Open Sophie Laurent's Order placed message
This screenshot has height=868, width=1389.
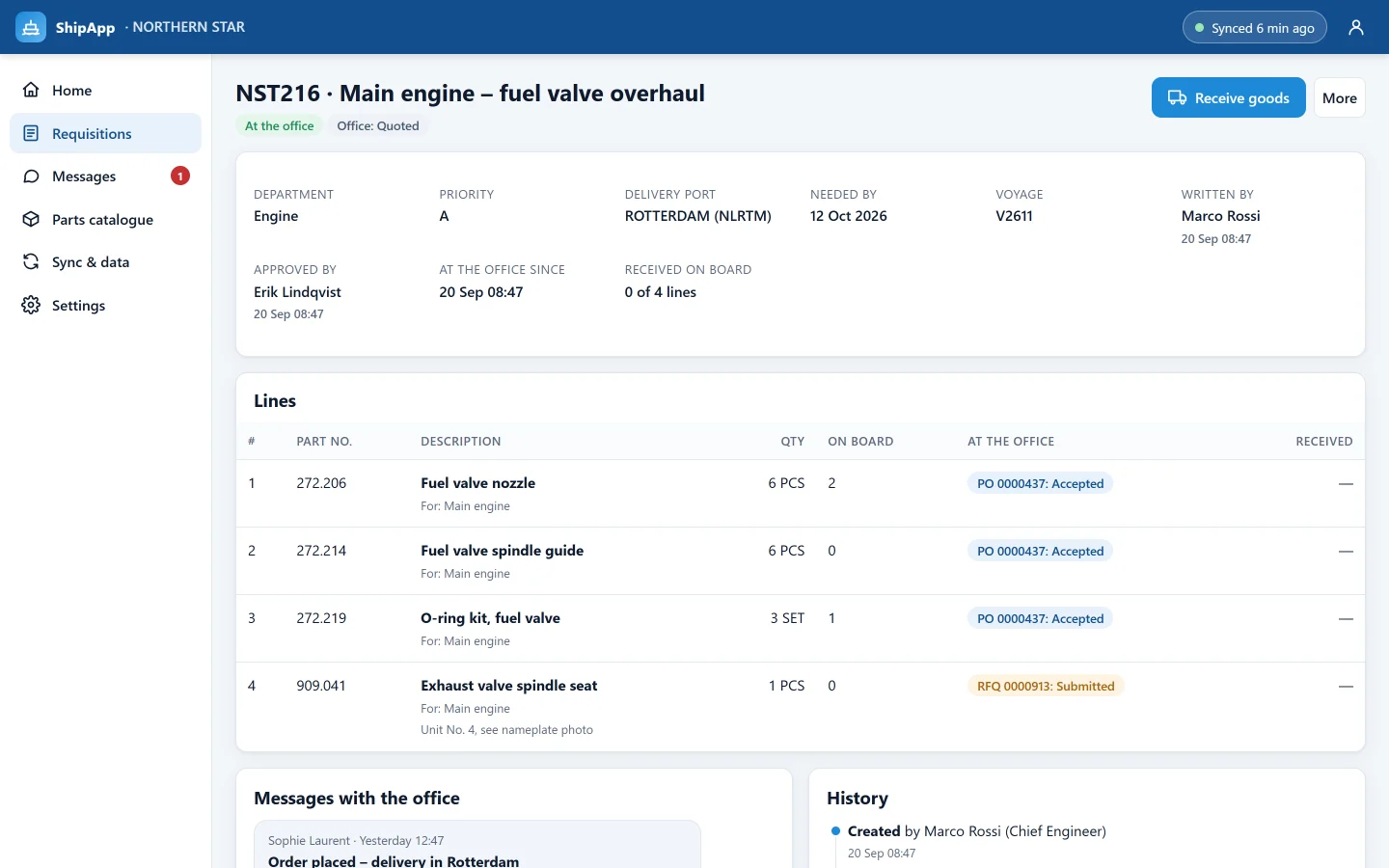pos(477,845)
